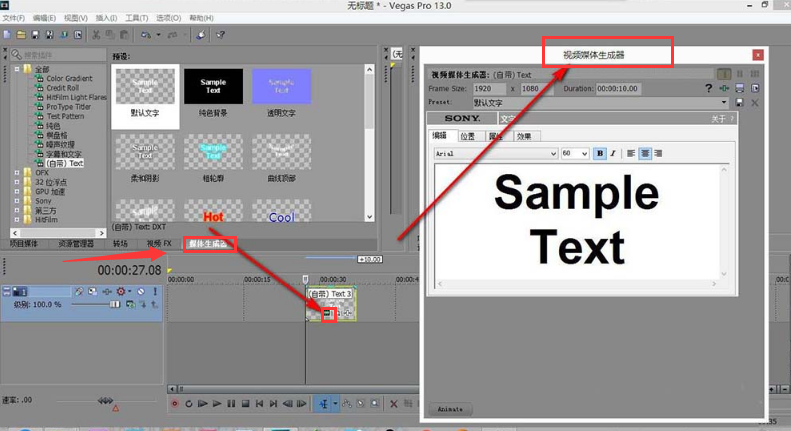Click the Render As toolbar icon
Image resolution: width=791 pixels, height=431 pixels.
64,35
